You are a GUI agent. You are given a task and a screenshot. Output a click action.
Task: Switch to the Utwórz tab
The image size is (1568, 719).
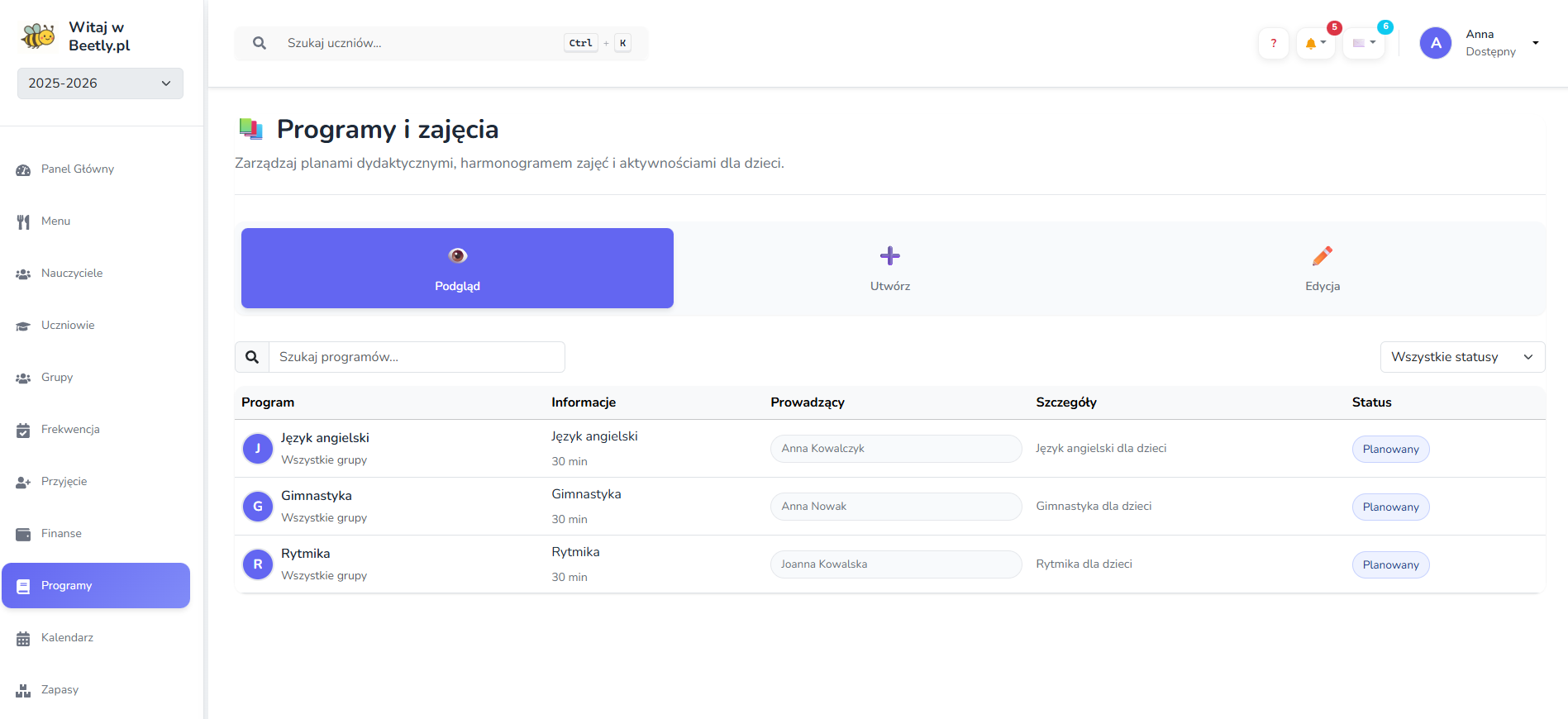(x=890, y=269)
